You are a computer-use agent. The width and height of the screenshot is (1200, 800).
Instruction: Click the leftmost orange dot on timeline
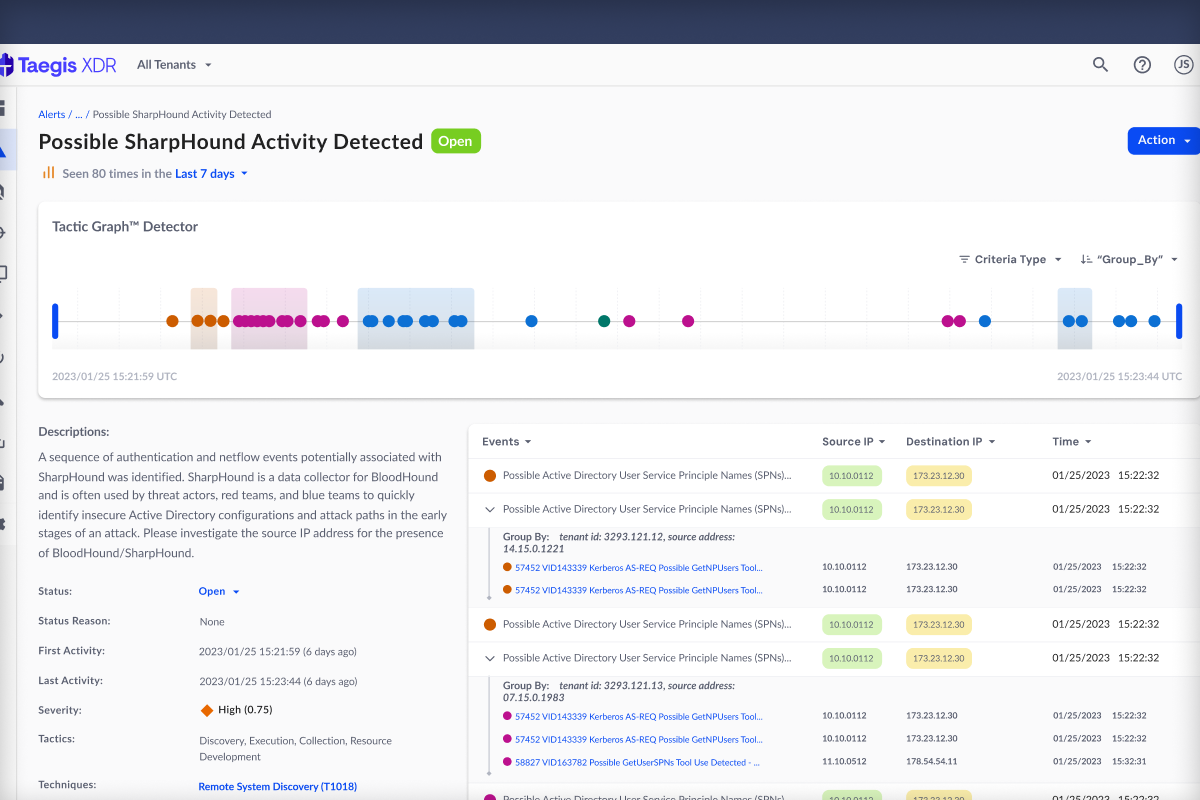[172, 321]
